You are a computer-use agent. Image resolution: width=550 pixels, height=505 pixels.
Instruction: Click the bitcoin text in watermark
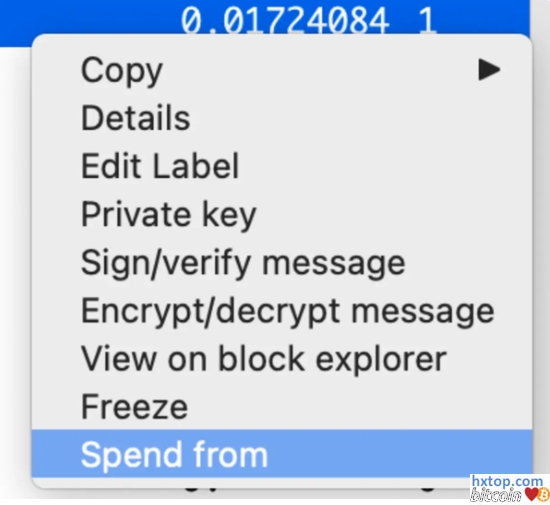coord(497,495)
